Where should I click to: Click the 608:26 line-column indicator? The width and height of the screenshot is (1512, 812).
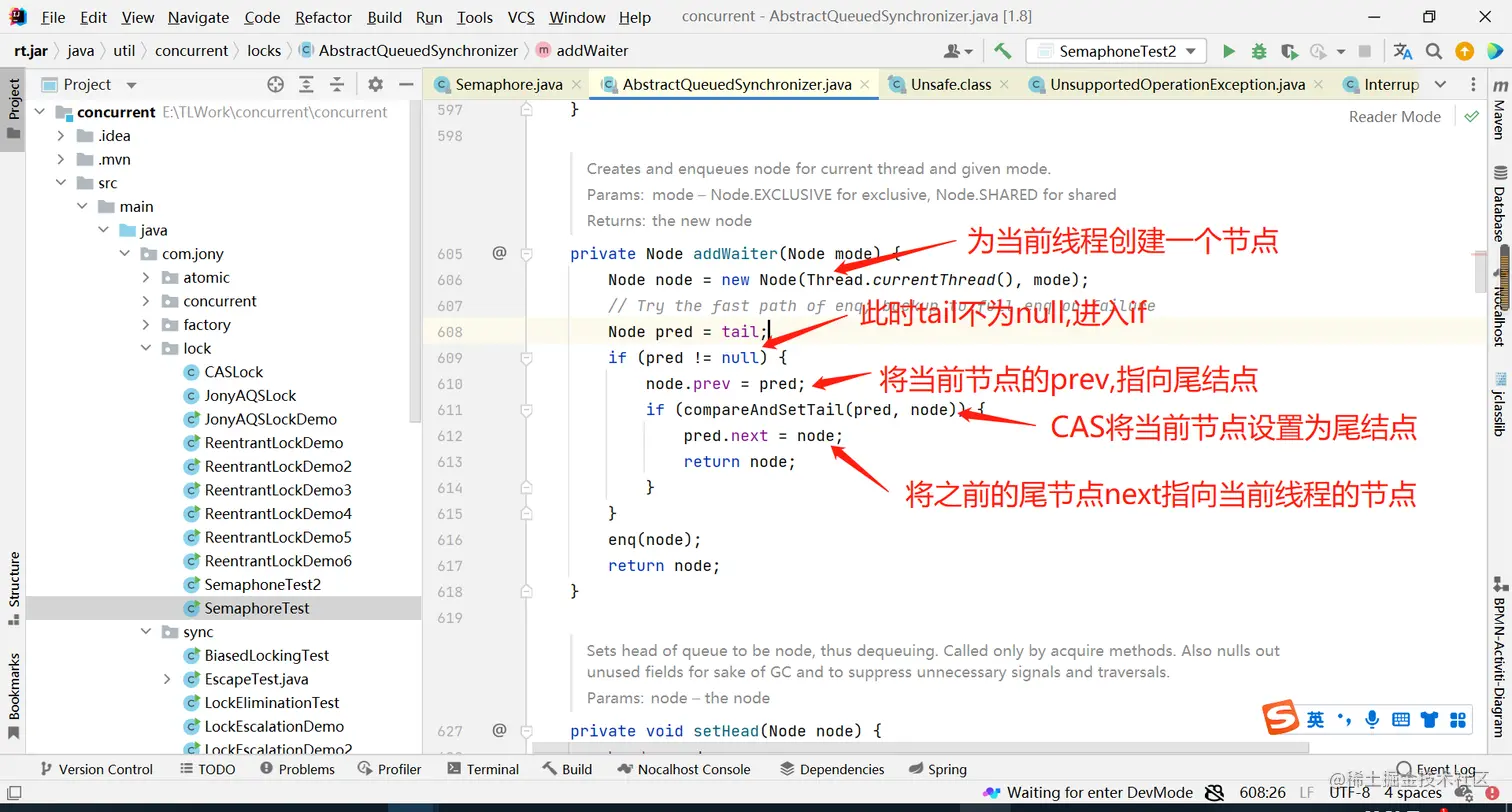click(x=1263, y=793)
